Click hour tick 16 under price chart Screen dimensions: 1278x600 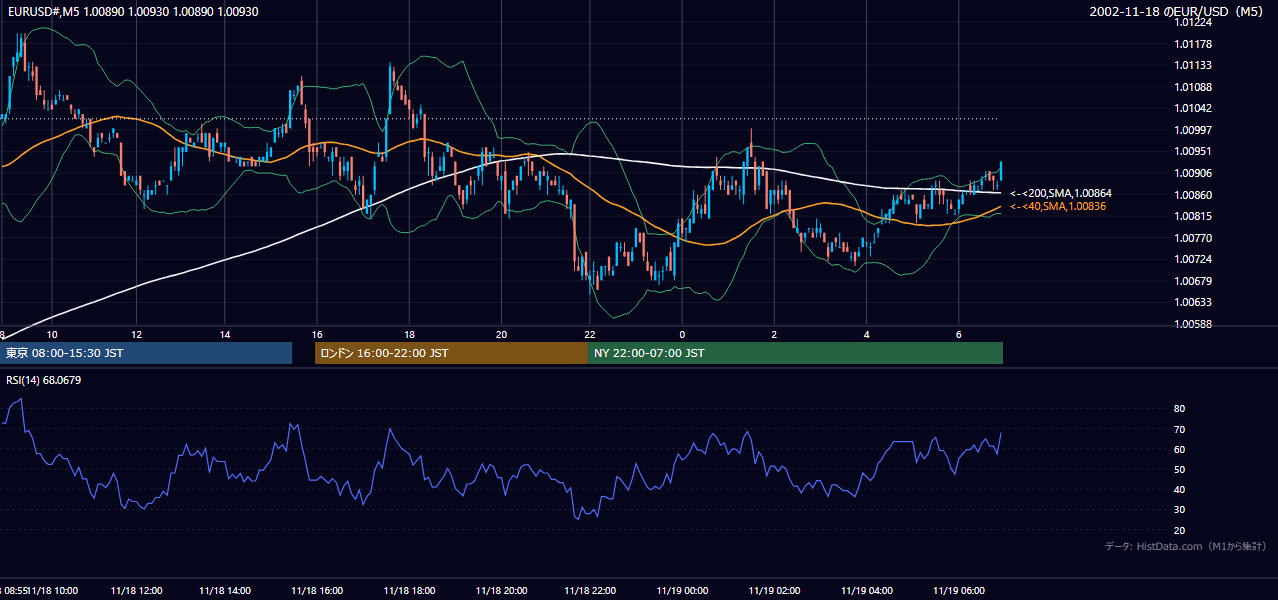(317, 334)
